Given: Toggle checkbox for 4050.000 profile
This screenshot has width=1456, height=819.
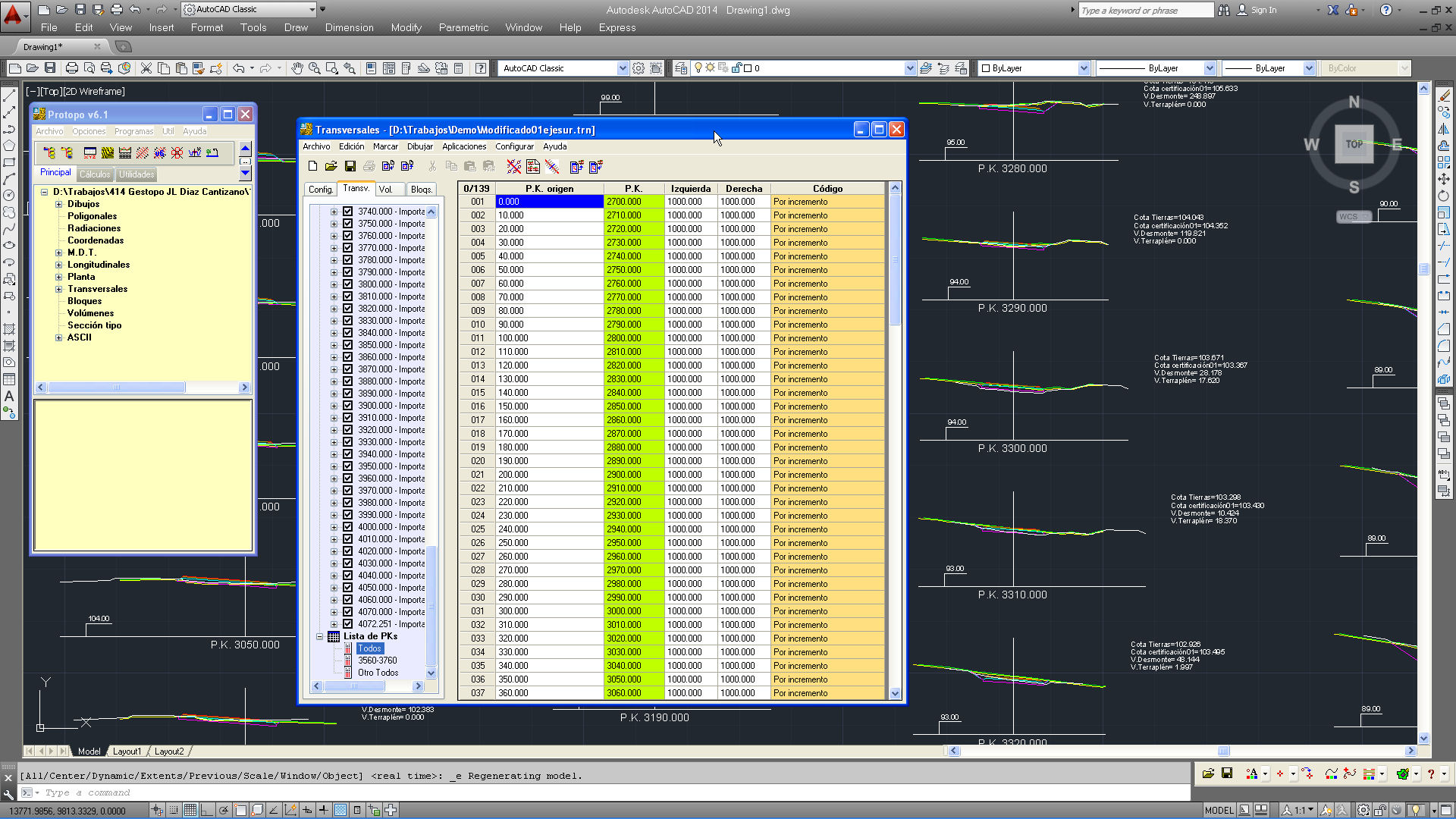Looking at the screenshot, I should pos(347,588).
